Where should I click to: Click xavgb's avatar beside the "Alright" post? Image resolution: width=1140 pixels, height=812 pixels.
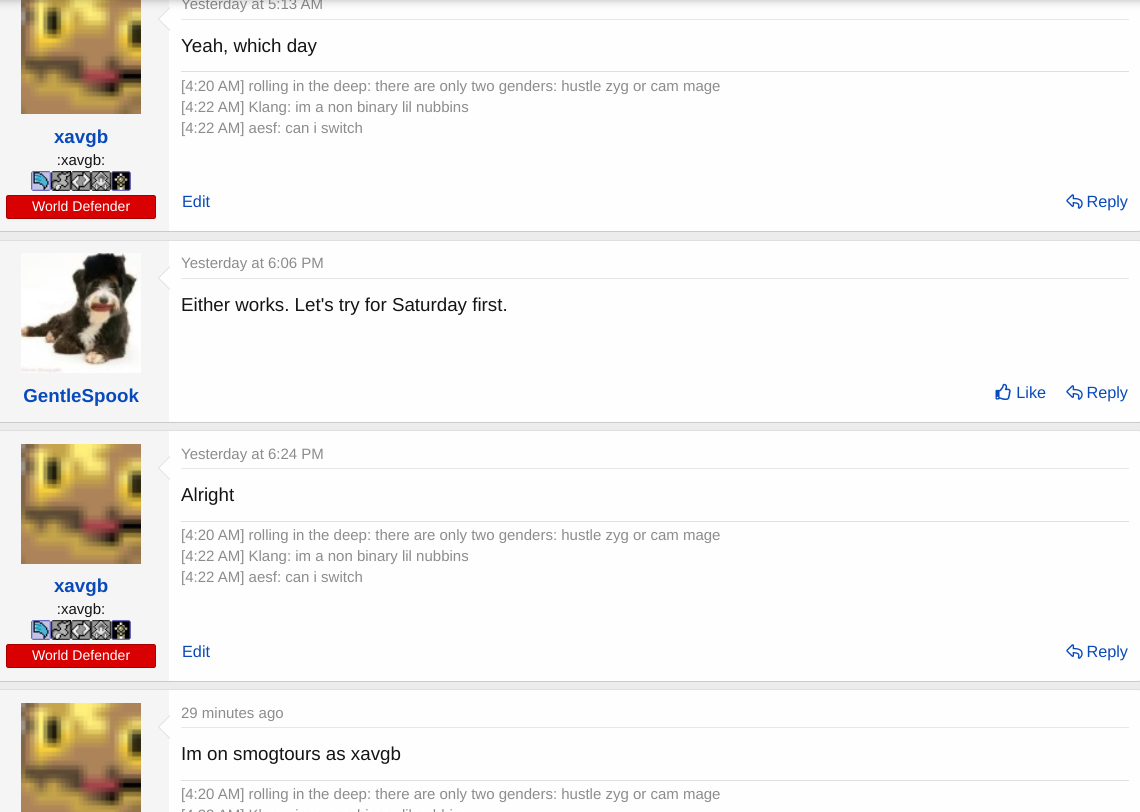[x=81, y=504]
